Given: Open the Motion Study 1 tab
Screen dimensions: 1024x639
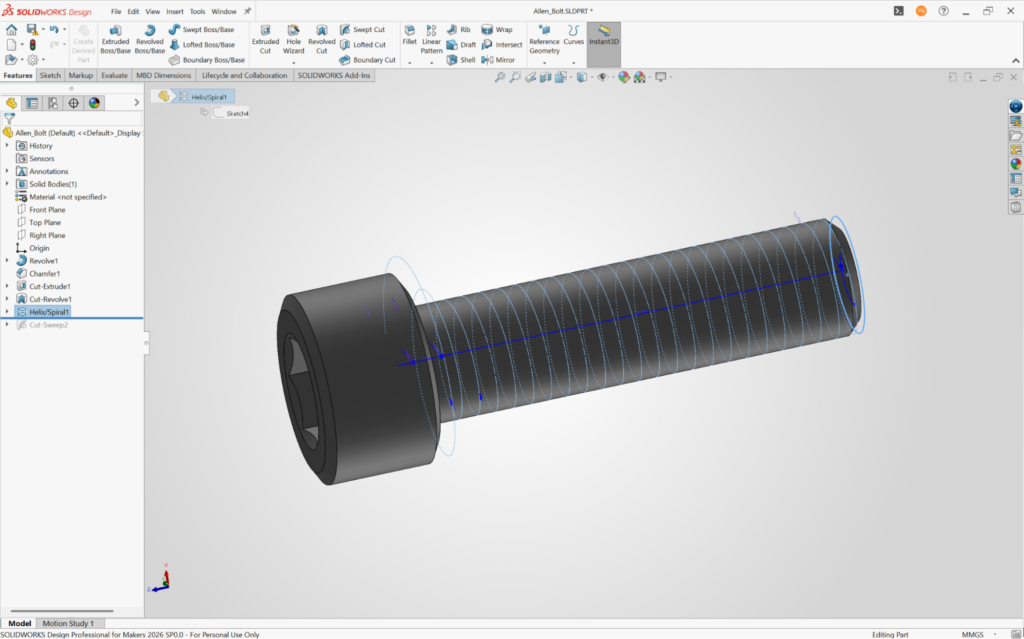Looking at the screenshot, I should pos(68,623).
